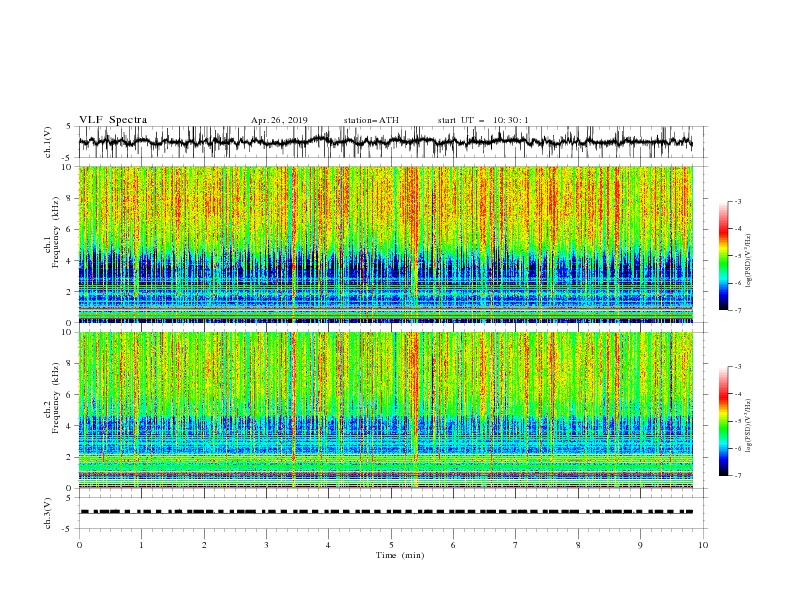The height and width of the screenshot is (612, 792).
Task: Click the "7" tick on the time axis
Action: [516, 545]
